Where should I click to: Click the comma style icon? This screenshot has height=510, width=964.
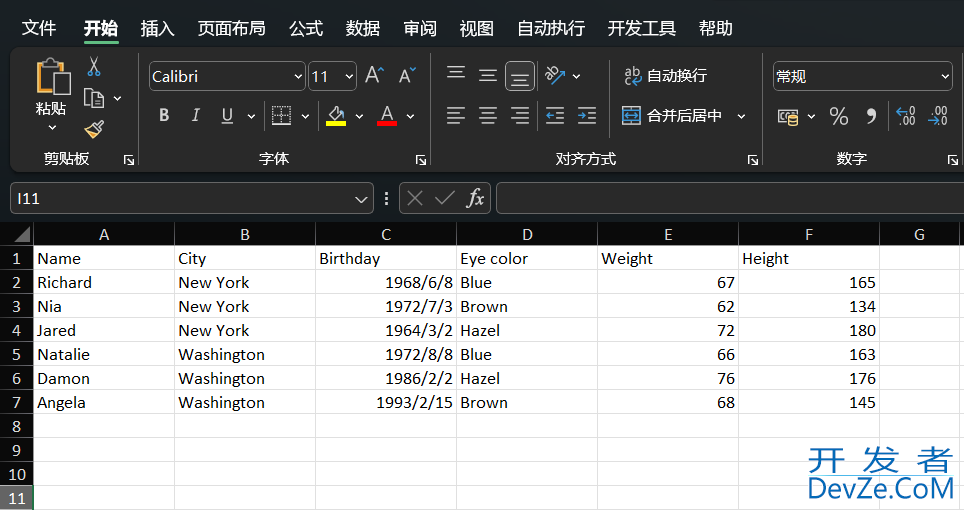click(x=871, y=117)
